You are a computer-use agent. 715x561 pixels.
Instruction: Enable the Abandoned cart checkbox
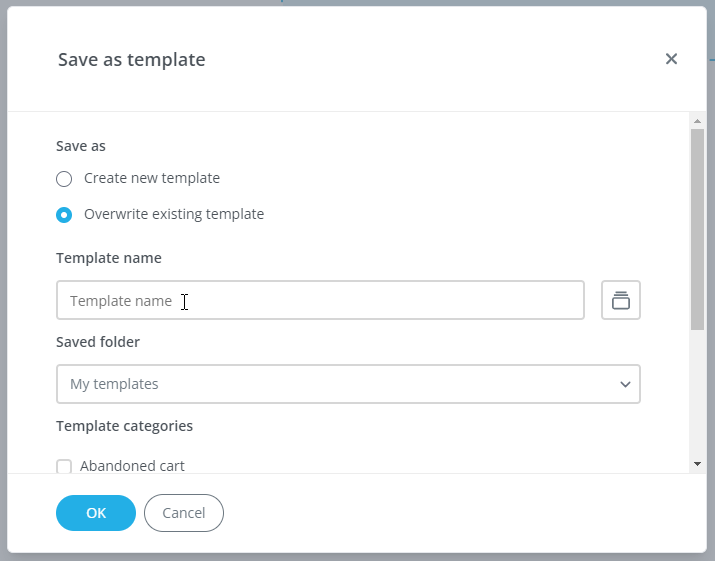(x=64, y=466)
